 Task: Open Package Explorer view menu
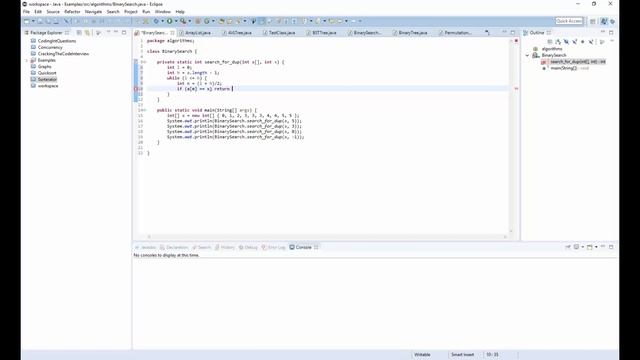pos(98,32)
